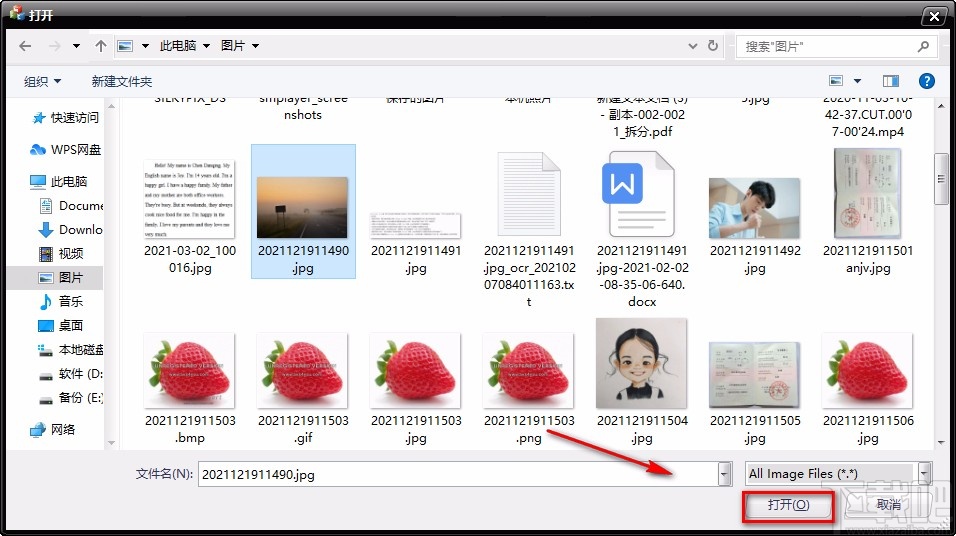Screen dimensions: 956x536
Task: Select 软件 (D:) drive in sidebar
Action: coord(71,373)
